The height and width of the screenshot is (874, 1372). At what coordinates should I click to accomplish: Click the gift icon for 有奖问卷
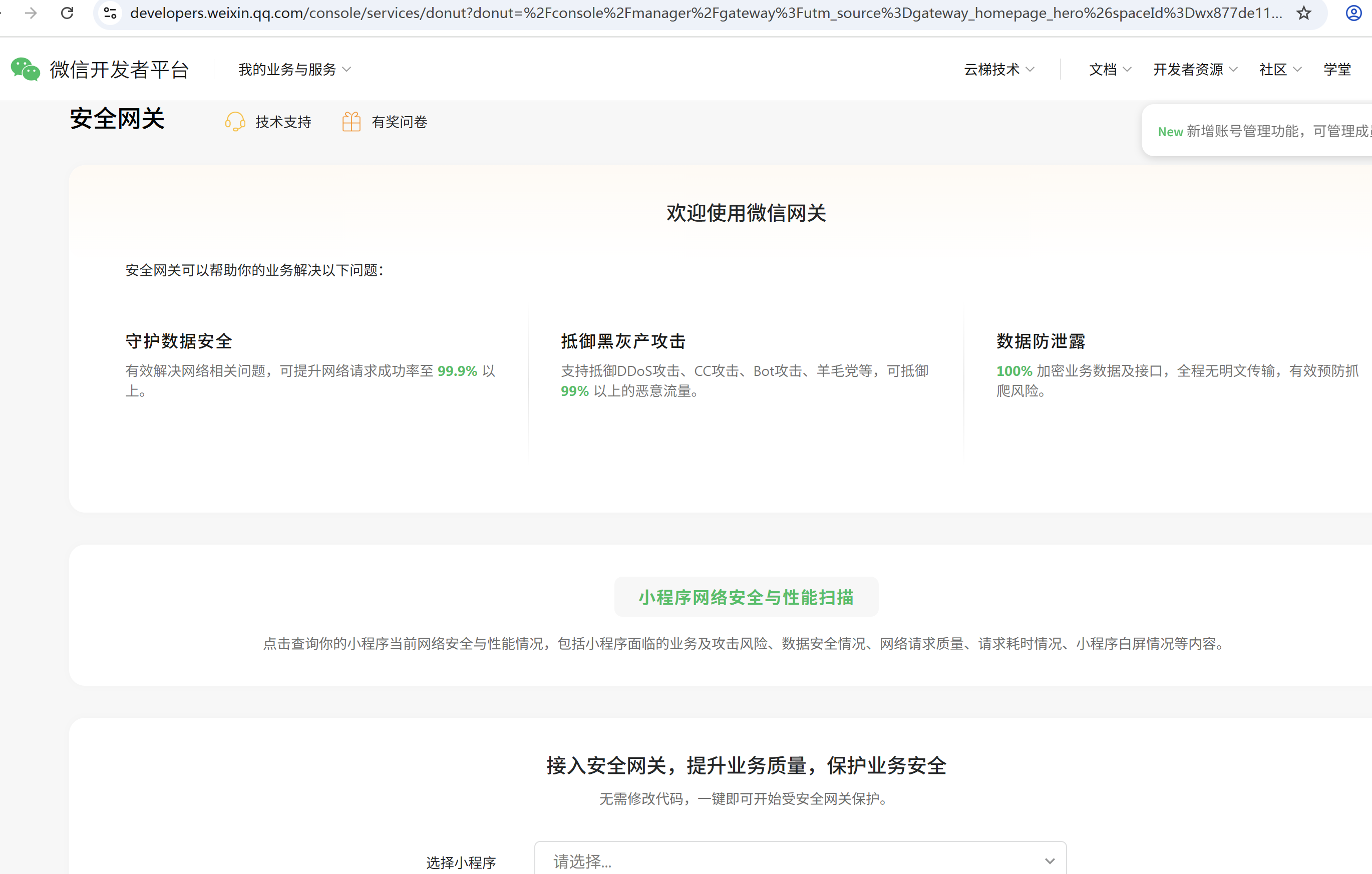pyautogui.click(x=351, y=121)
